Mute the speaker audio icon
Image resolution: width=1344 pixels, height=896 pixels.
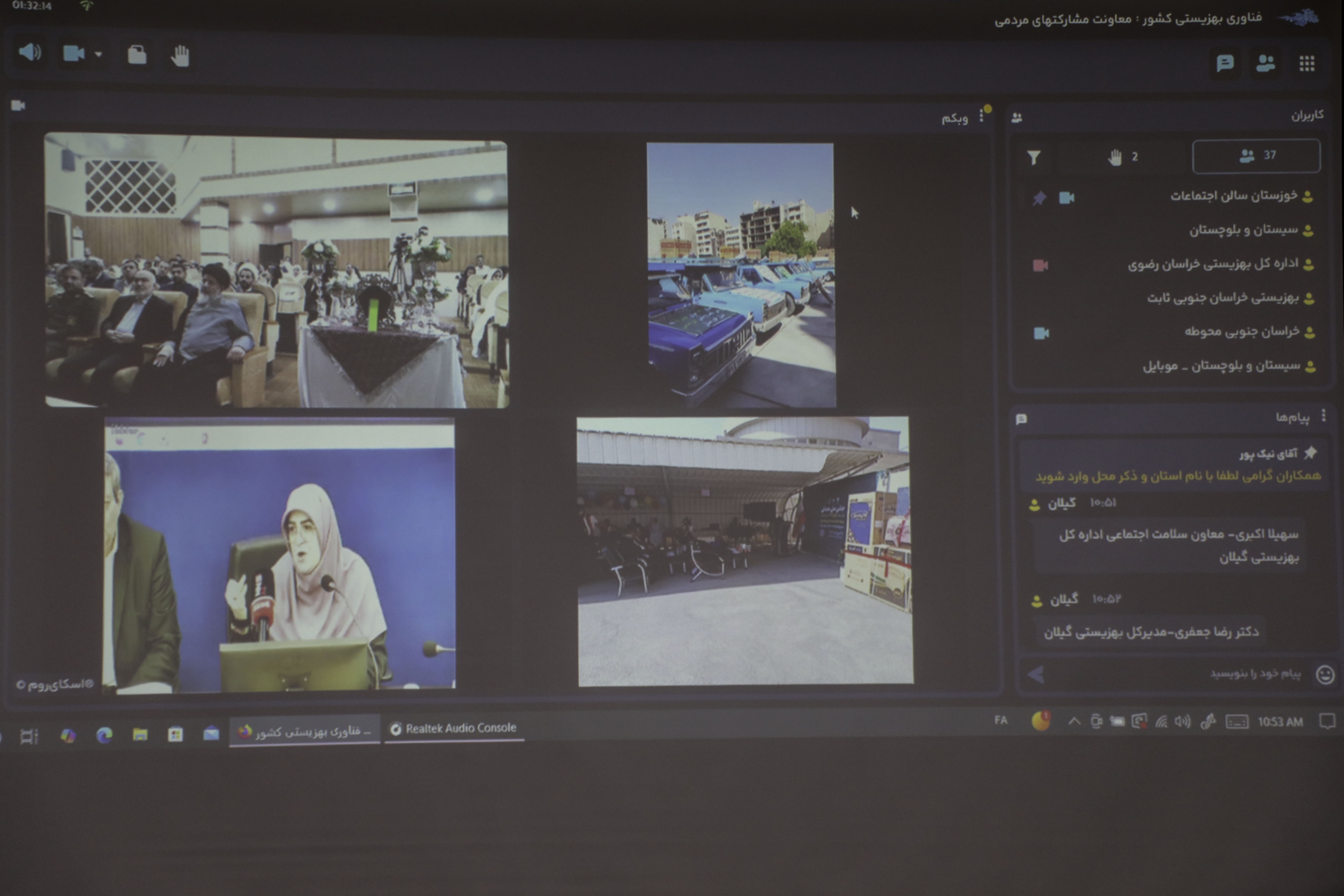coord(30,53)
